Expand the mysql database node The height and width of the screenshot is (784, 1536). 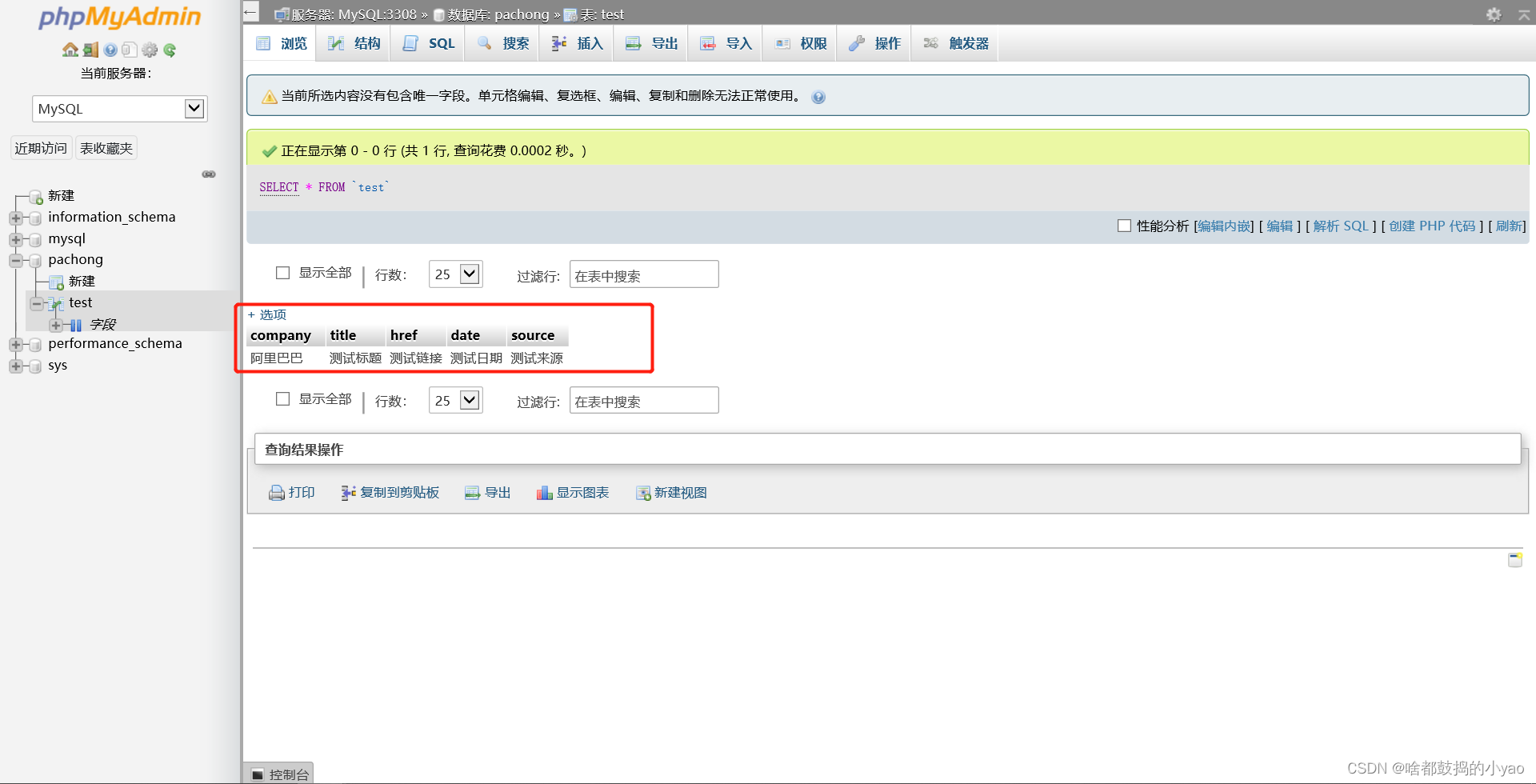point(15,239)
